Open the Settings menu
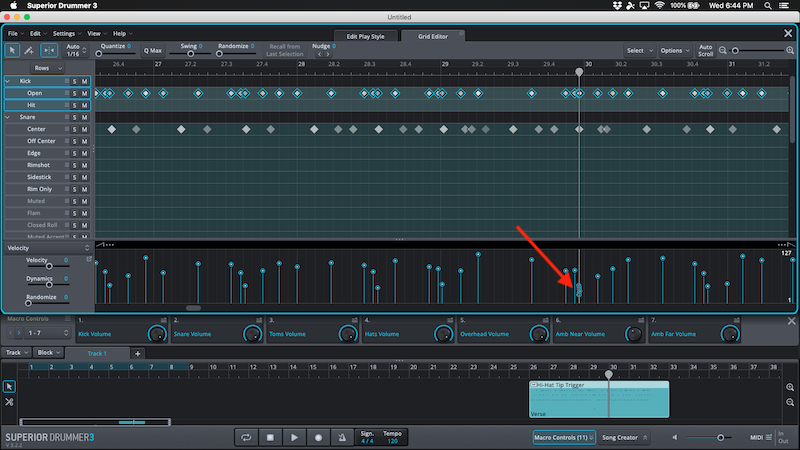This screenshot has height=450, width=800. tap(67, 34)
